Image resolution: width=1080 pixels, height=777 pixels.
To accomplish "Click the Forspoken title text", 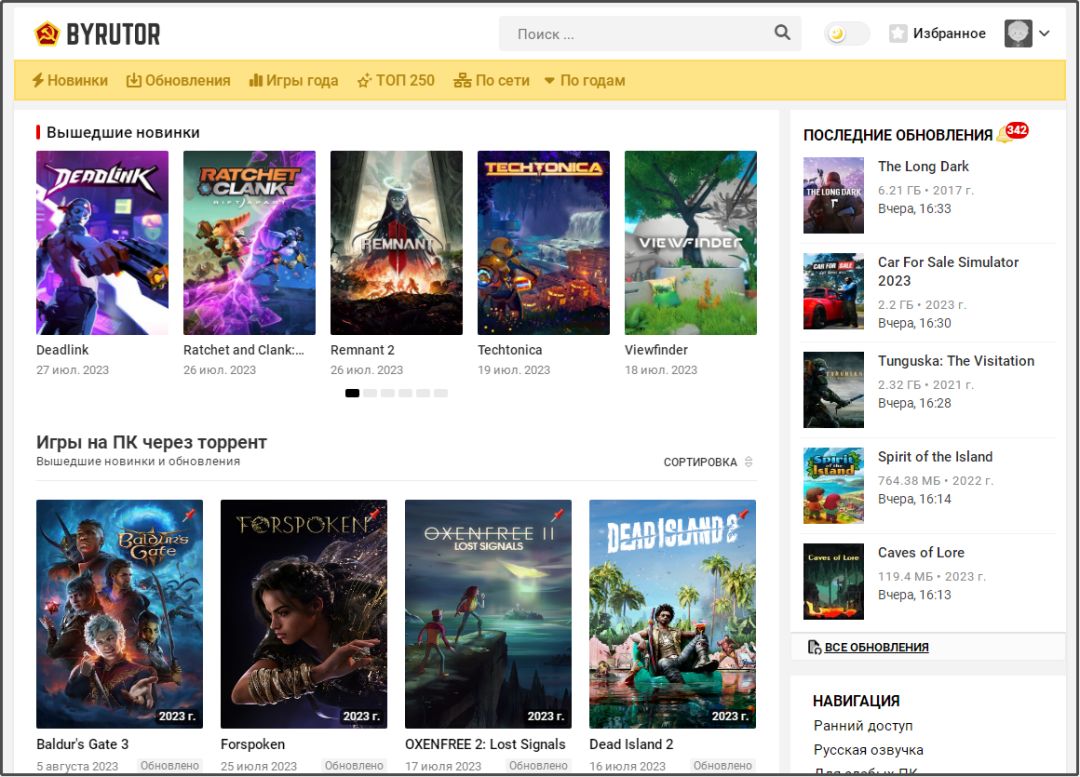I will tap(252, 744).
